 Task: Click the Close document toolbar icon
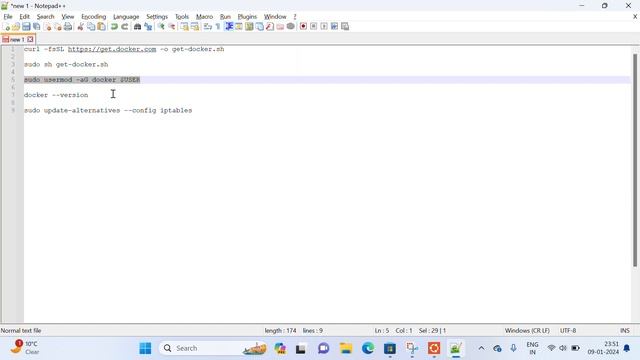(48, 27)
